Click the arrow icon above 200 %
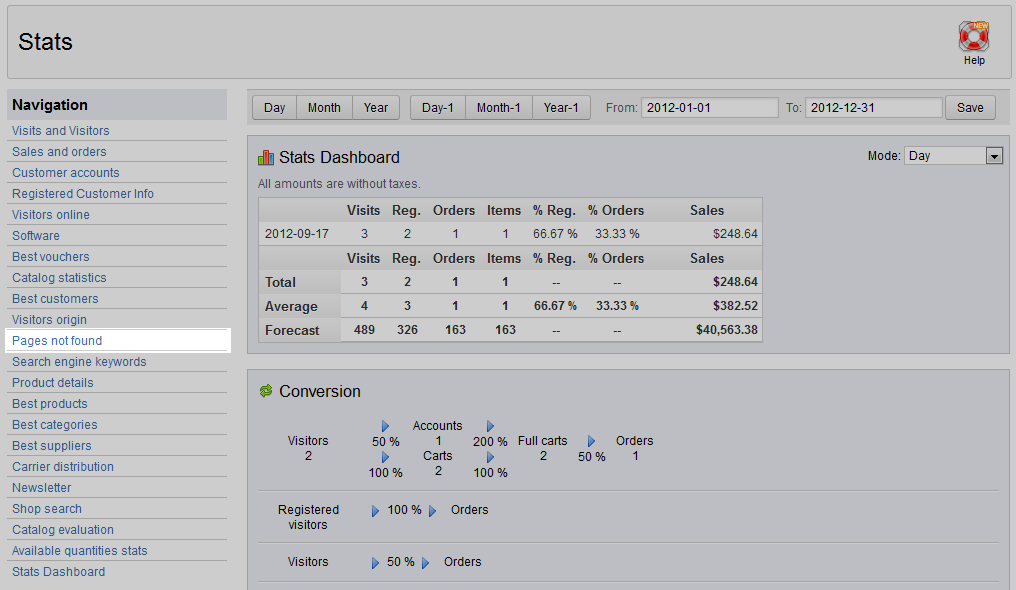Viewport: 1016px width, 590px height. pyautogui.click(x=491, y=426)
